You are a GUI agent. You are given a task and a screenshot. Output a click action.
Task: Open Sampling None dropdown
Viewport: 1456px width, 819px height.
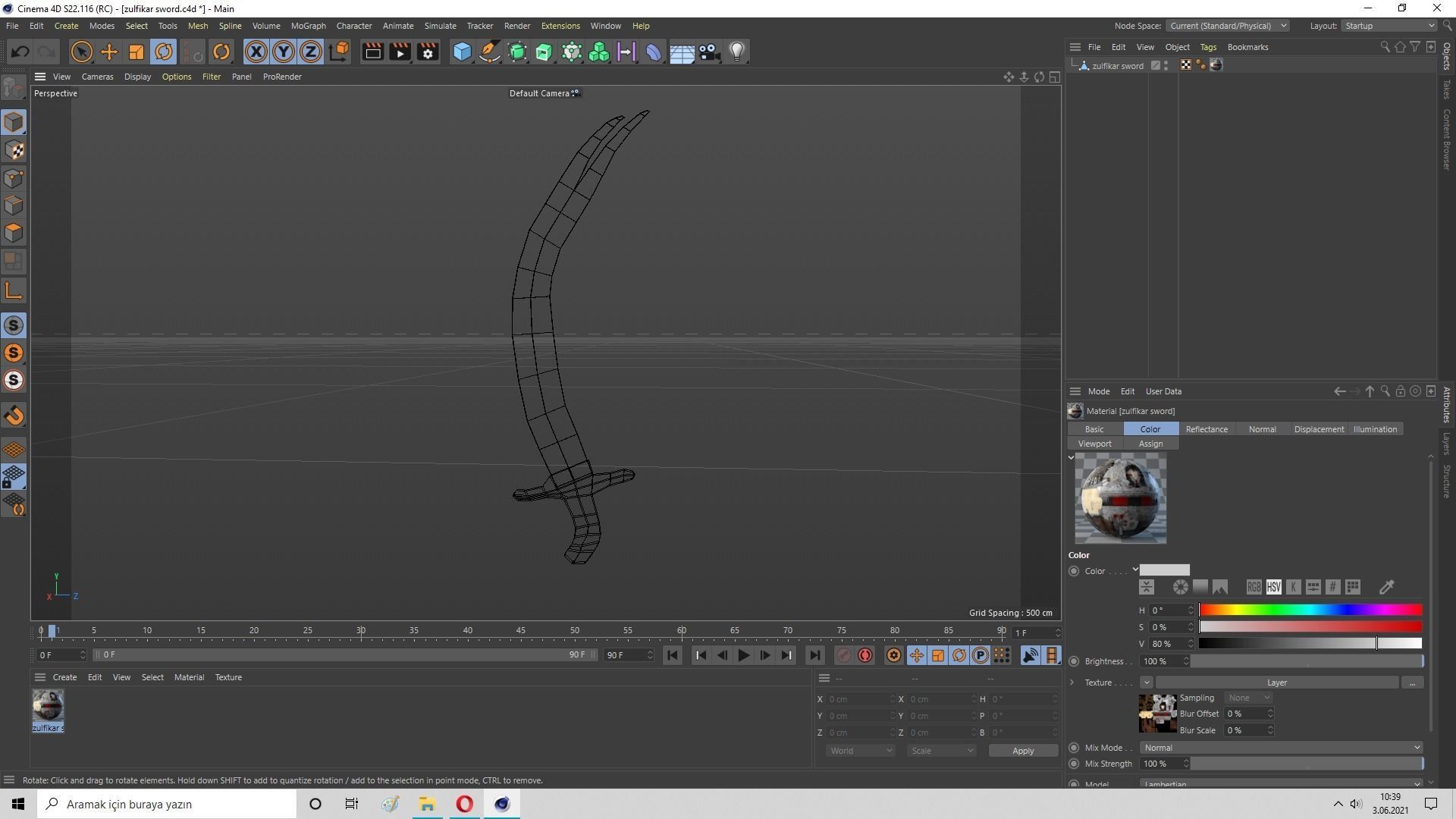(x=1247, y=698)
